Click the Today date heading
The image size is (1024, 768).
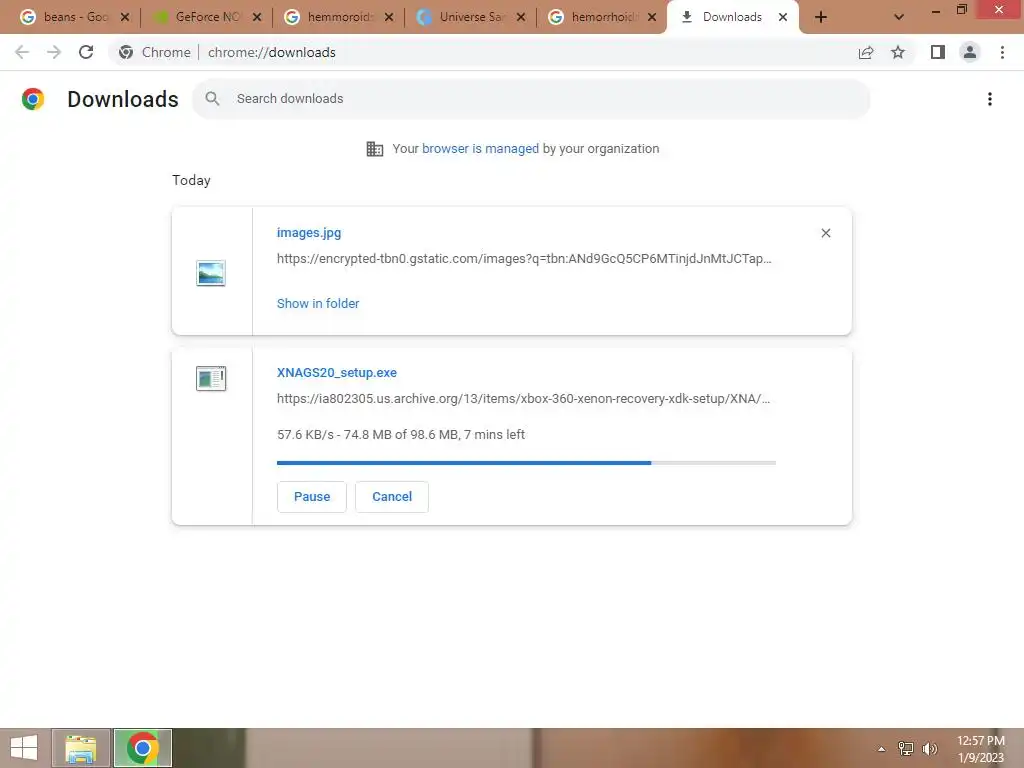(191, 180)
